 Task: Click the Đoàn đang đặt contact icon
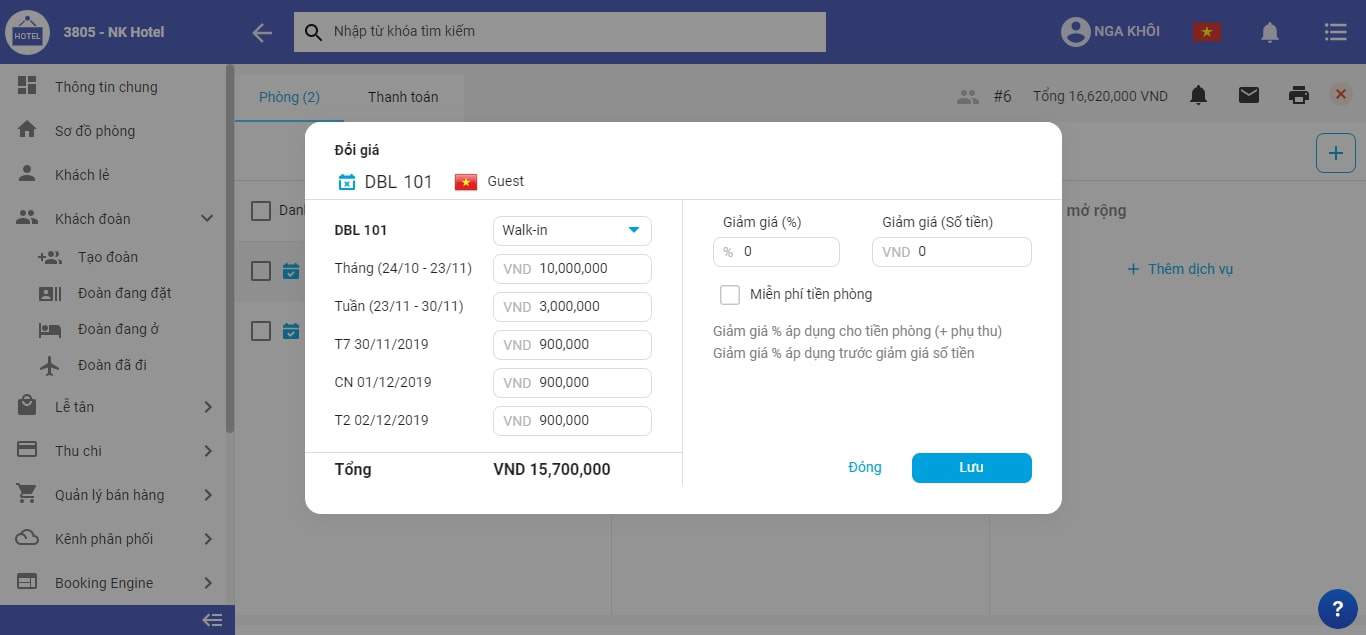coord(50,293)
